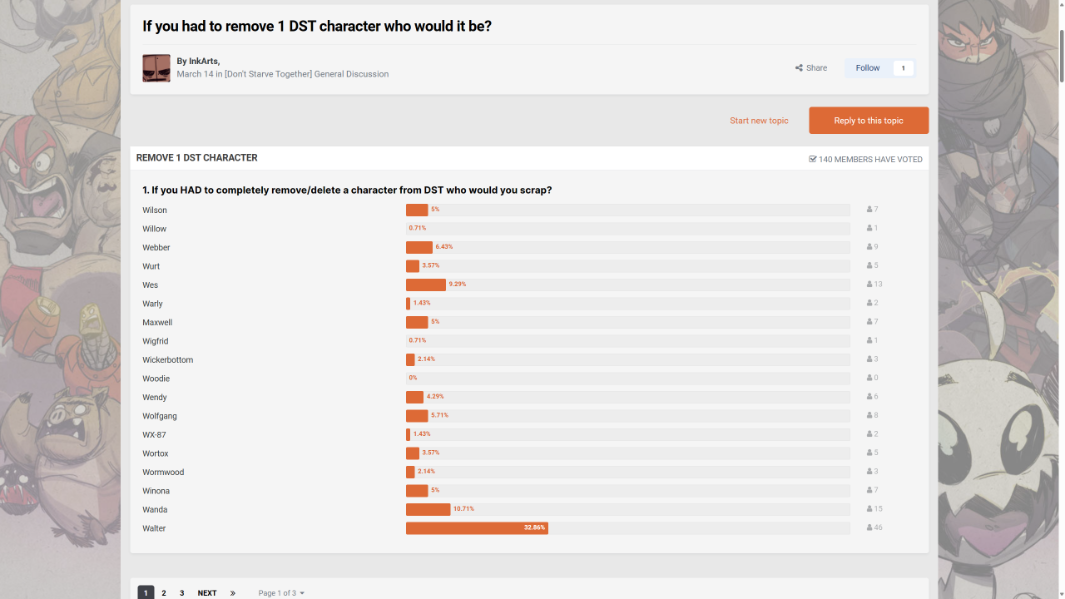Click the follower count badge beside Follow
The image size is (1065, 599).
pyautogui.click(x=903, y=68)
